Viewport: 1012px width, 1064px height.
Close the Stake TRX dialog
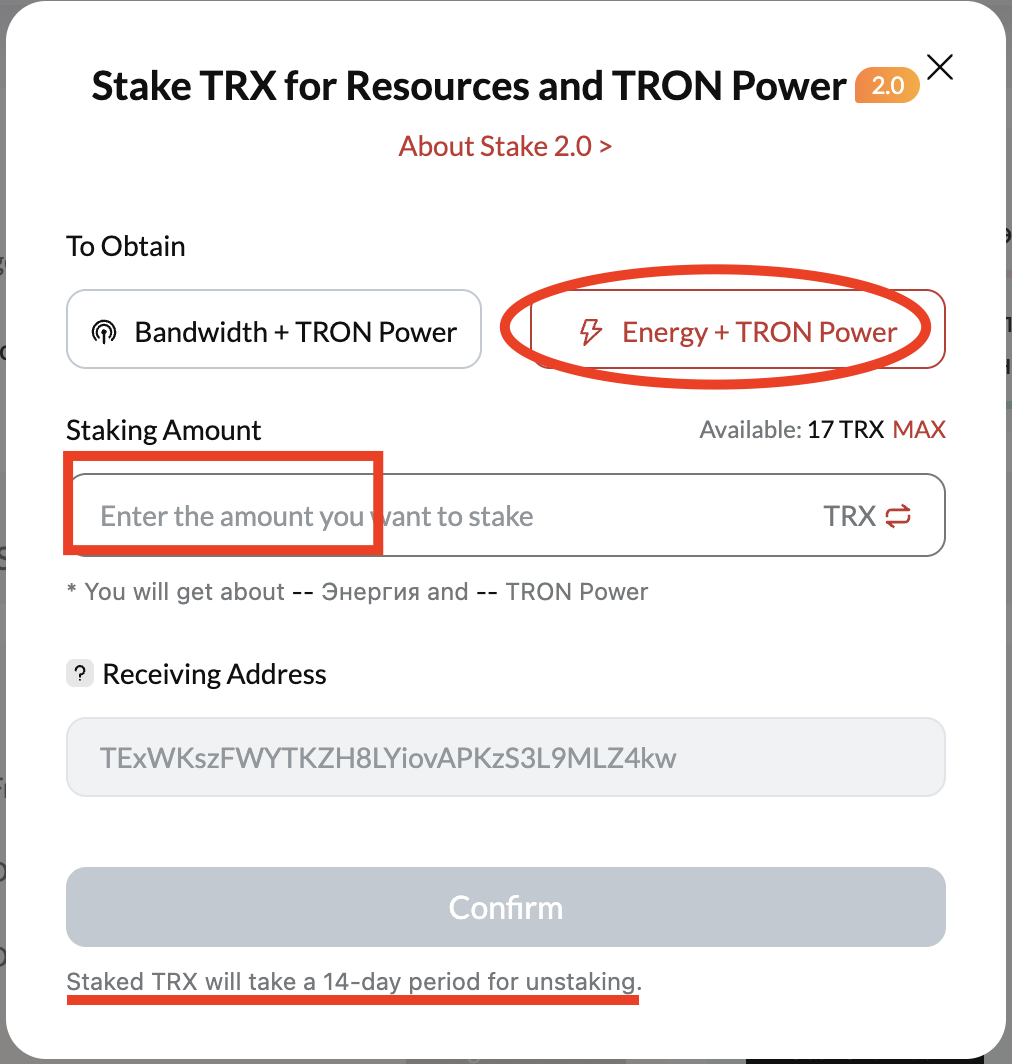940,68
